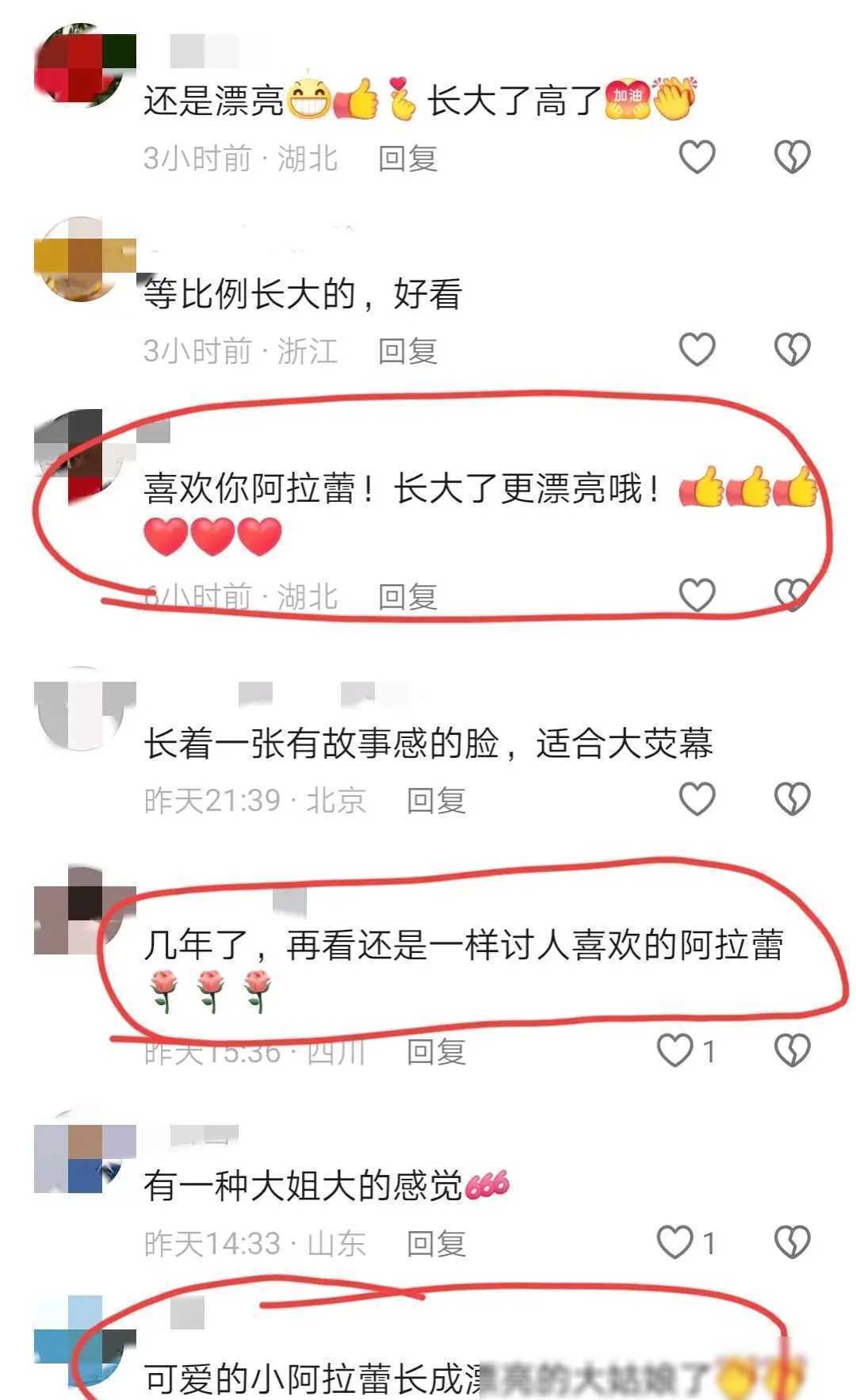Reply to the 还是漂亮 comment
The width and height of the screenshot is (856, 1400).
pyautogui.click(x=407, y=159)
